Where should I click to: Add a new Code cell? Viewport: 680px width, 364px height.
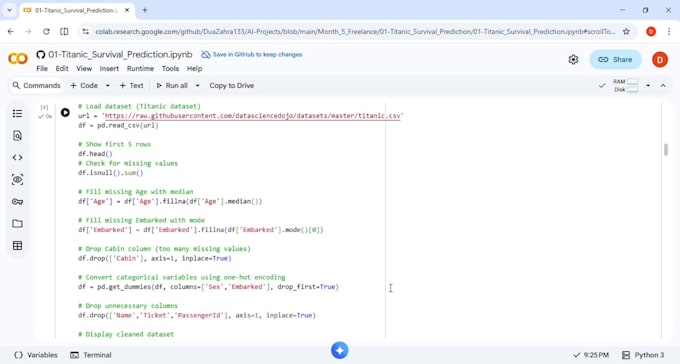pyautogui.click(x=84, y=85)
